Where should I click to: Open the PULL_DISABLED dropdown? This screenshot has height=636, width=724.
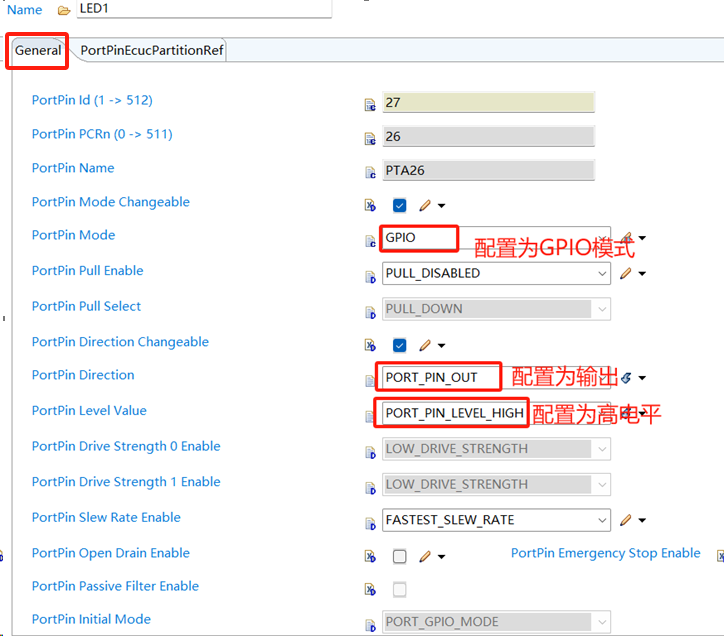tap(496, 273)
